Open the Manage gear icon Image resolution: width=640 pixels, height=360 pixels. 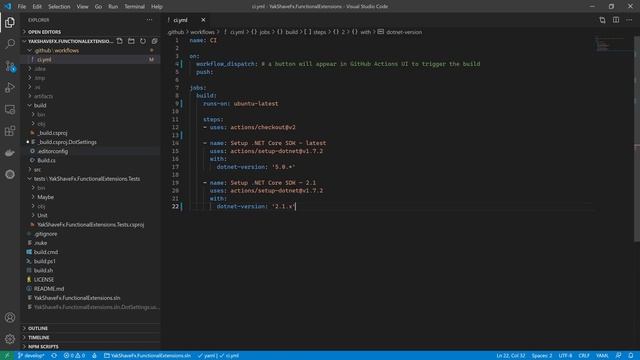pos(10,339)
